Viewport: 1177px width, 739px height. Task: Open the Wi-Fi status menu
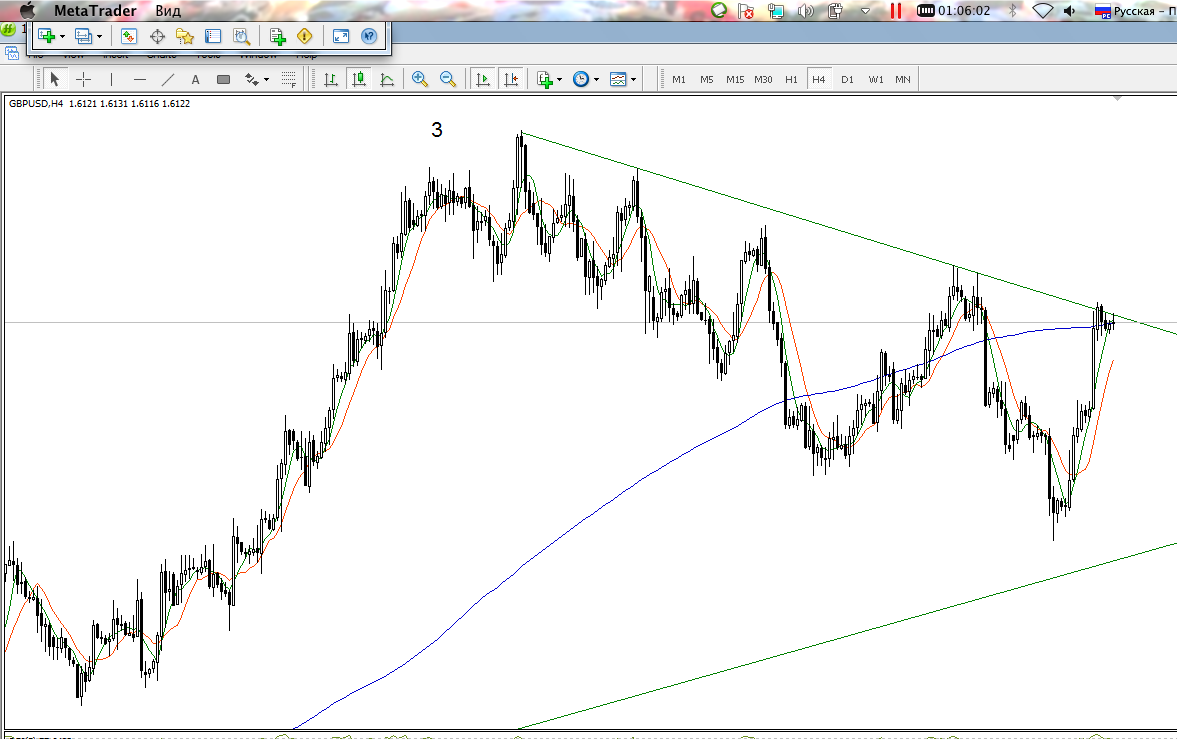[x=1043, y=11]
